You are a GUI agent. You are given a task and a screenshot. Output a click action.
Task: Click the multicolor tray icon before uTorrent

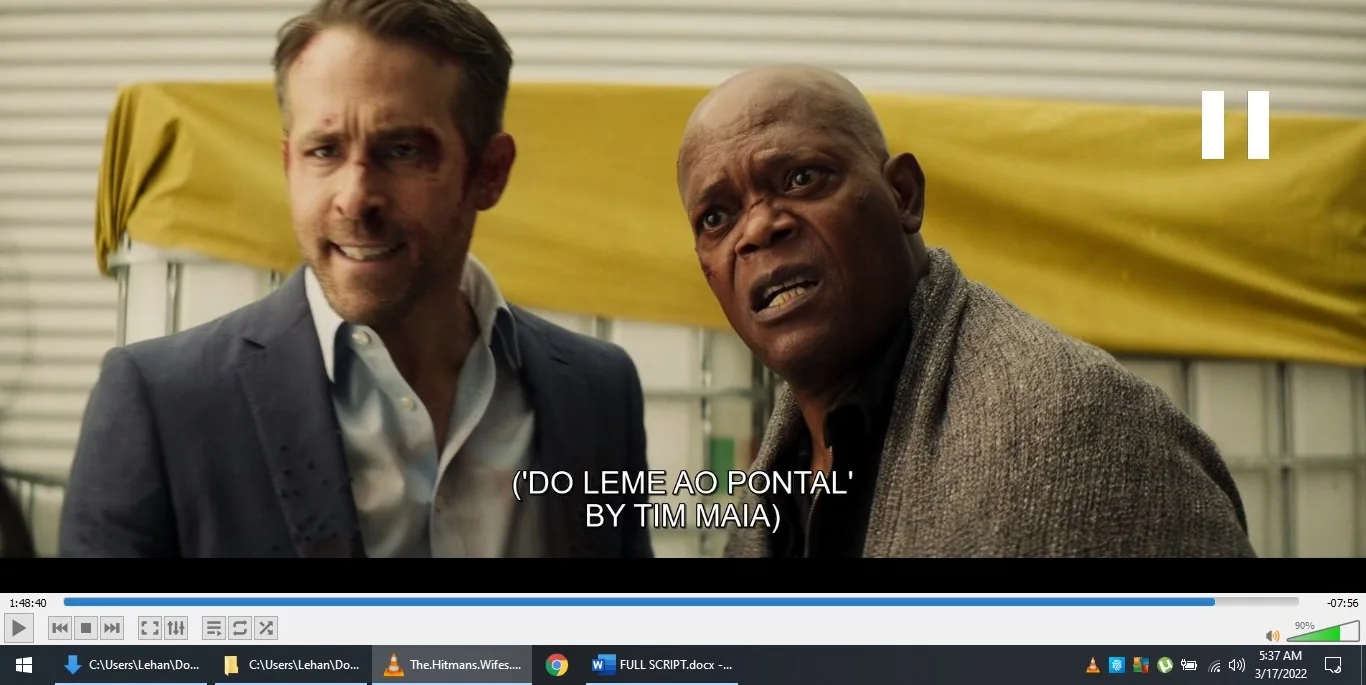[x=1141, y=665]
